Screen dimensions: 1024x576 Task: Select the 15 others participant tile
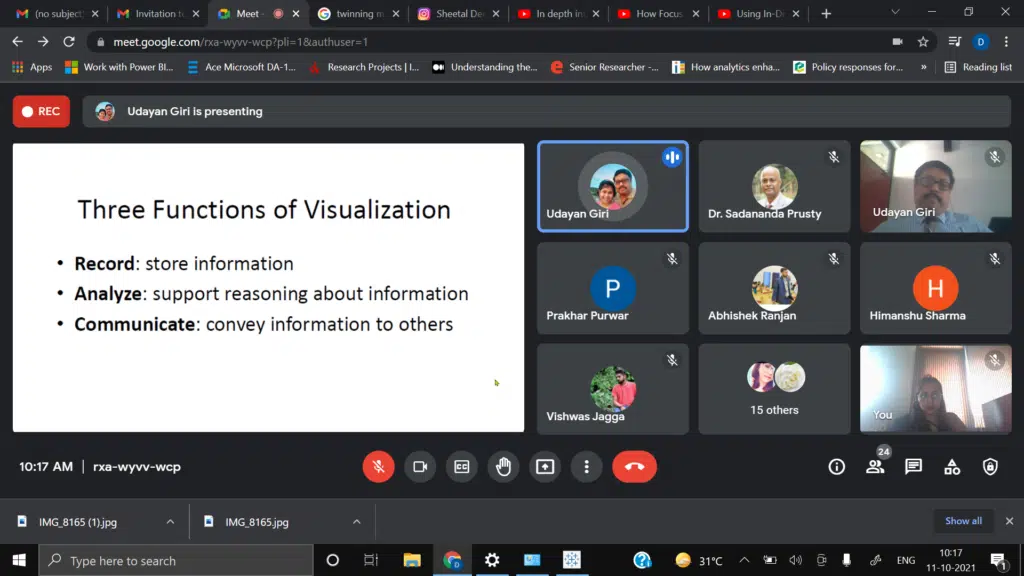click(775, 389)
